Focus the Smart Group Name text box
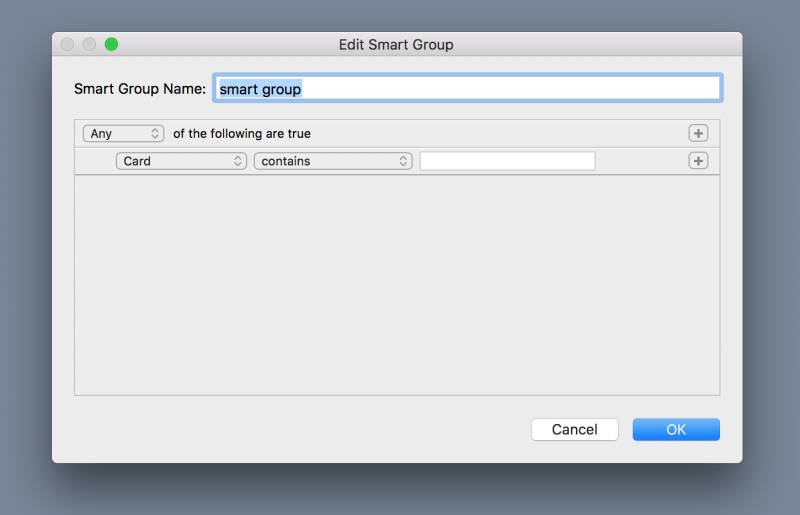This screenshot has width=800, height=515. click(467, 88)
